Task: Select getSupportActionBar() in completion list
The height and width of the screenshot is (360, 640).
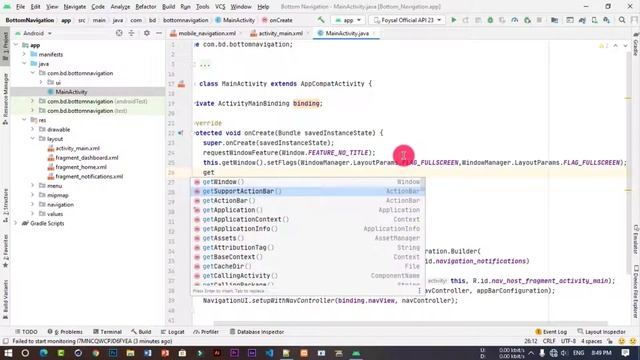Action: tap(308, 191)
